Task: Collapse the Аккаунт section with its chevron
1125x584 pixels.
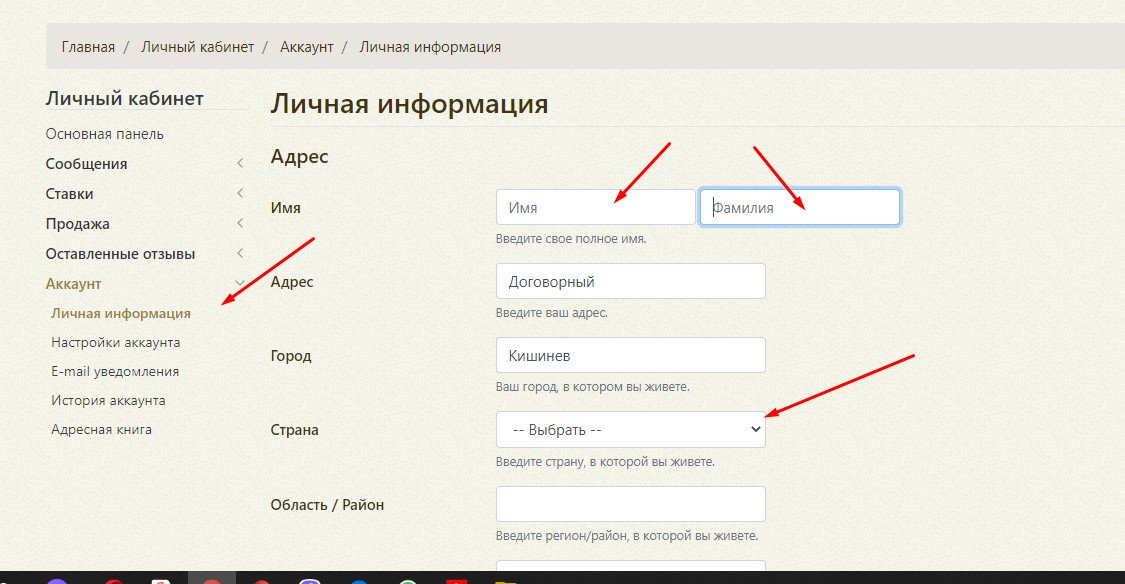Action: [x=240, y=284]
